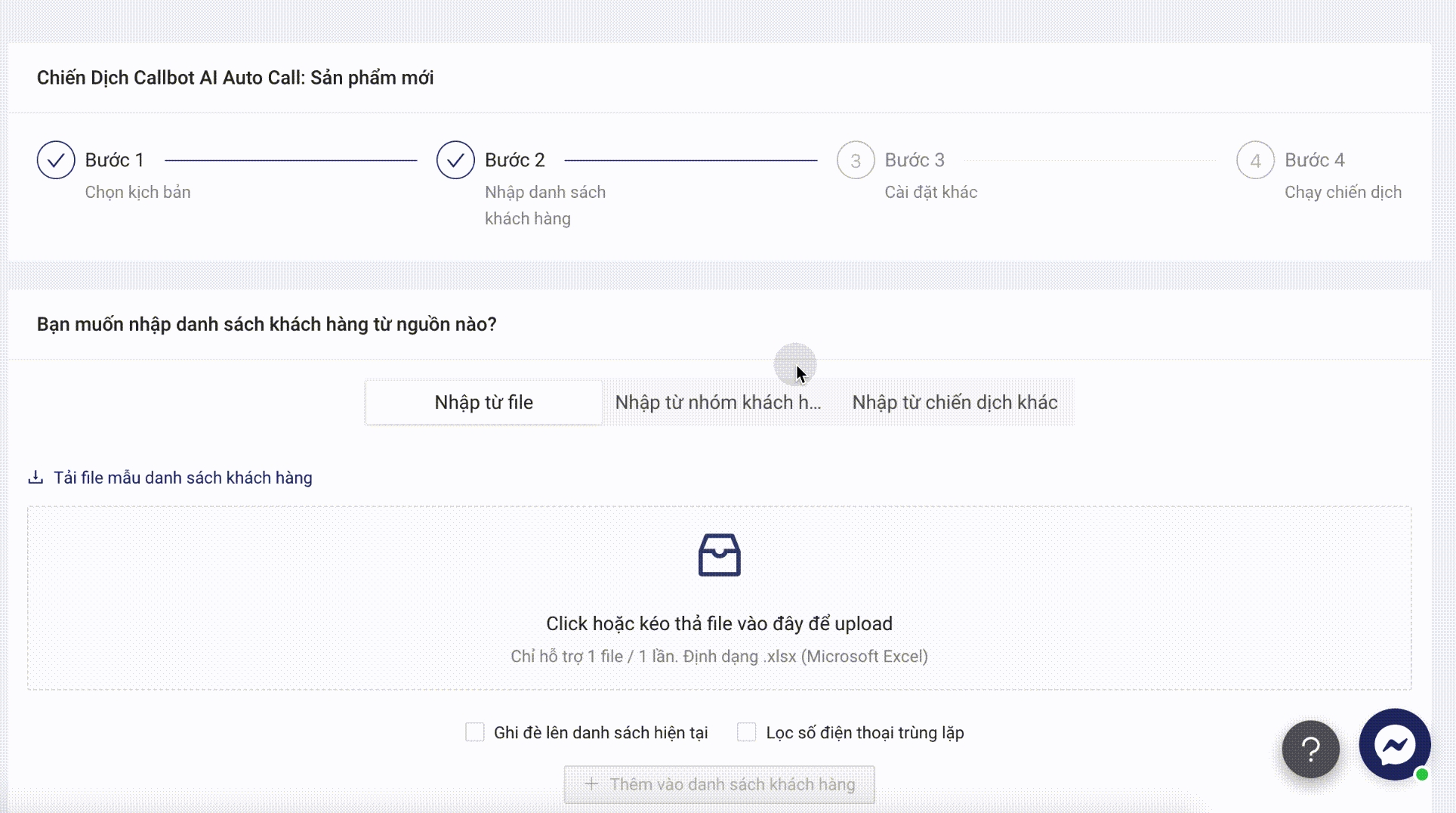Click the Bước 2 checkmark circle icon
Viewport: 1456px width, 813px height.
pos(455,160)
